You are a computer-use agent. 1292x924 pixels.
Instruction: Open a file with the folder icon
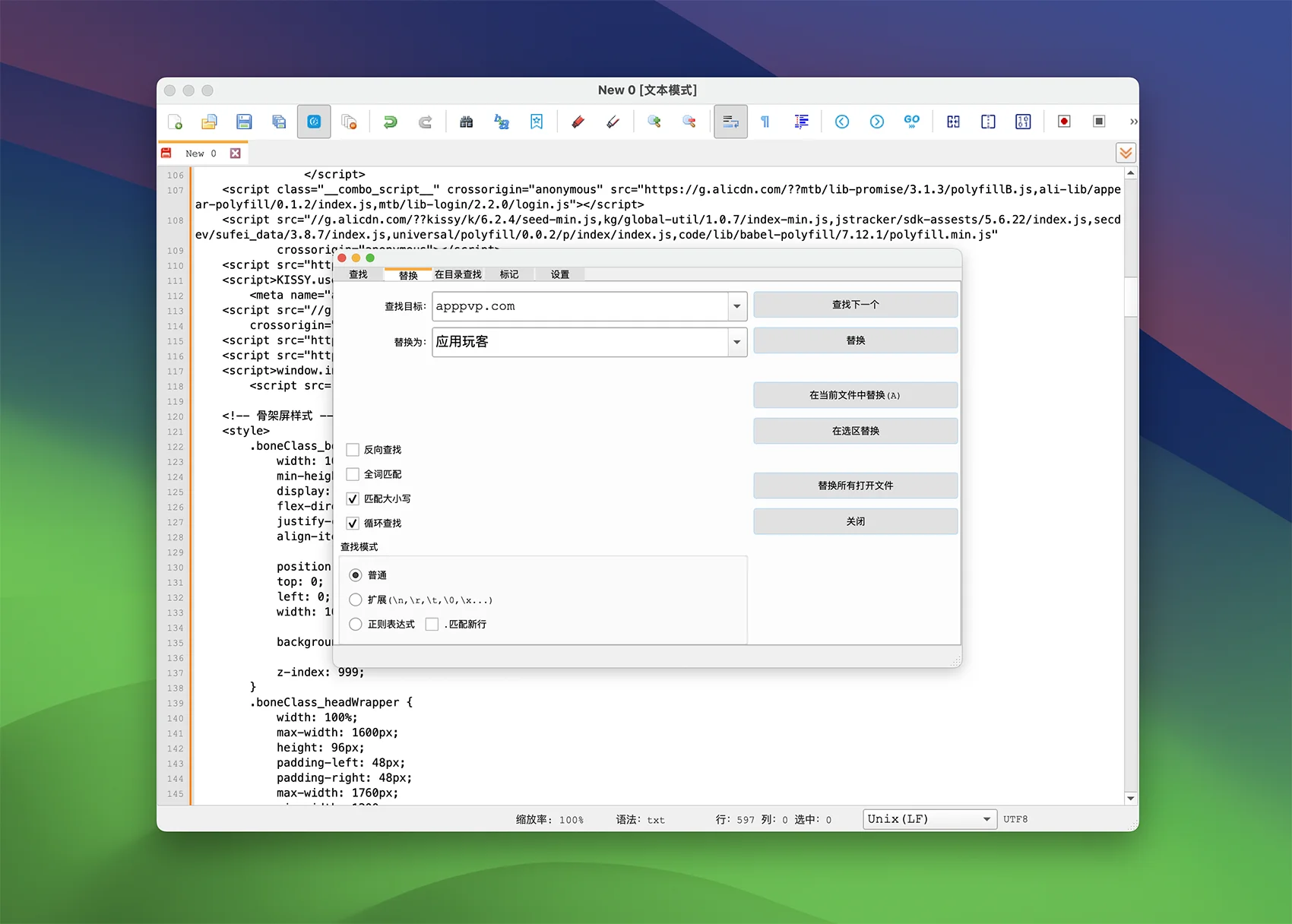tap(209, 122)
